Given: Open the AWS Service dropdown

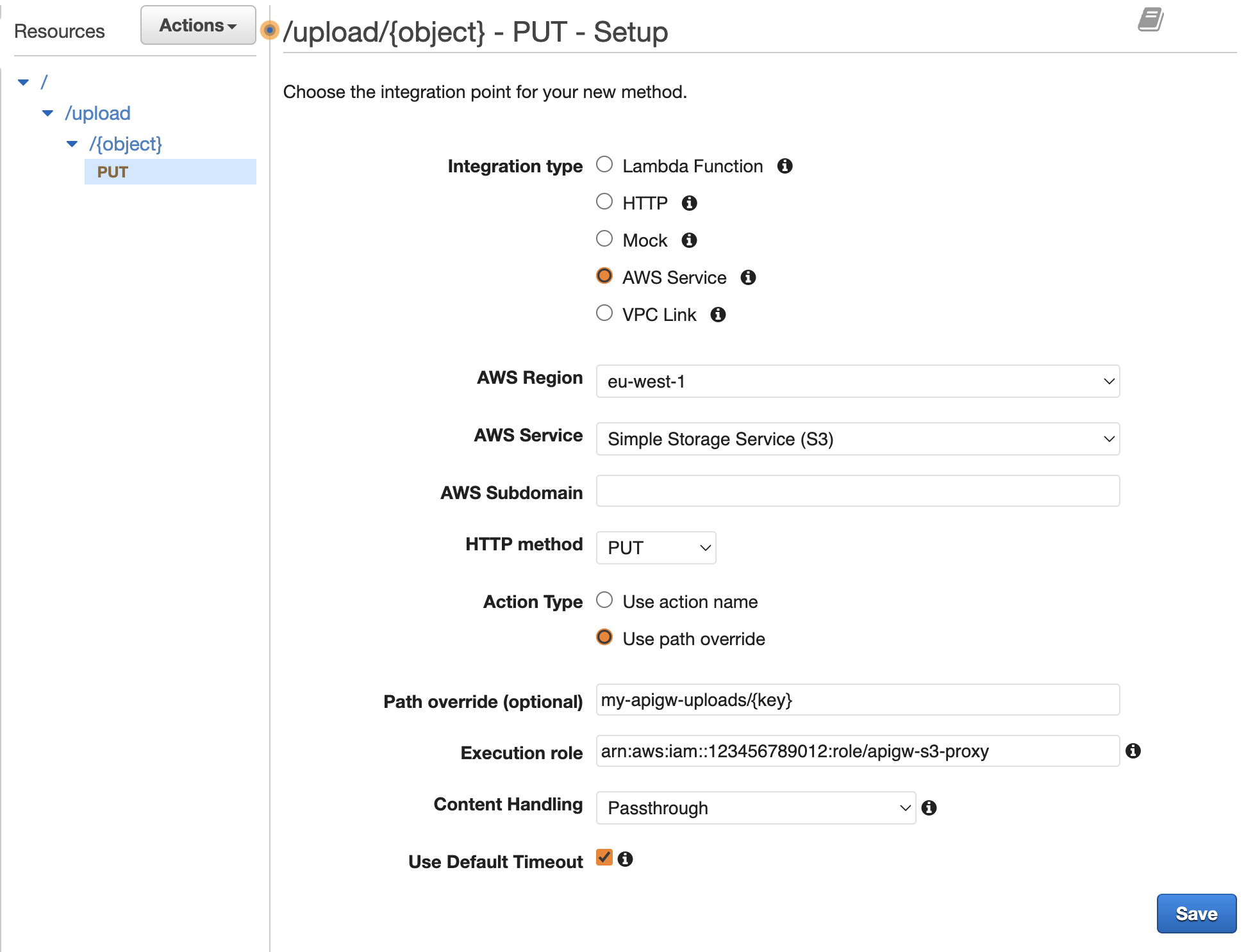Looking at the screenshot, I should 858,438.
